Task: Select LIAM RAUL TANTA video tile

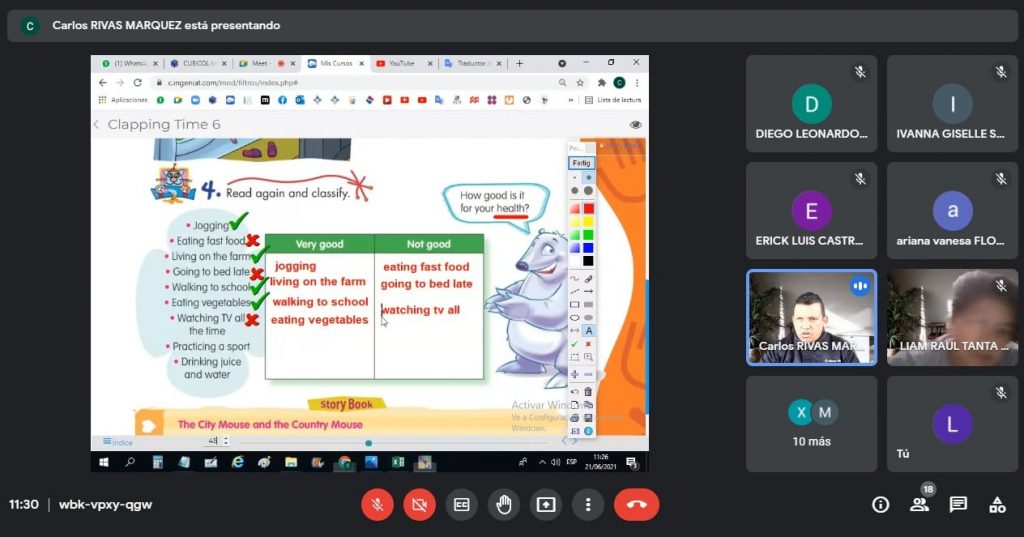Action: (x=952, y=317)
